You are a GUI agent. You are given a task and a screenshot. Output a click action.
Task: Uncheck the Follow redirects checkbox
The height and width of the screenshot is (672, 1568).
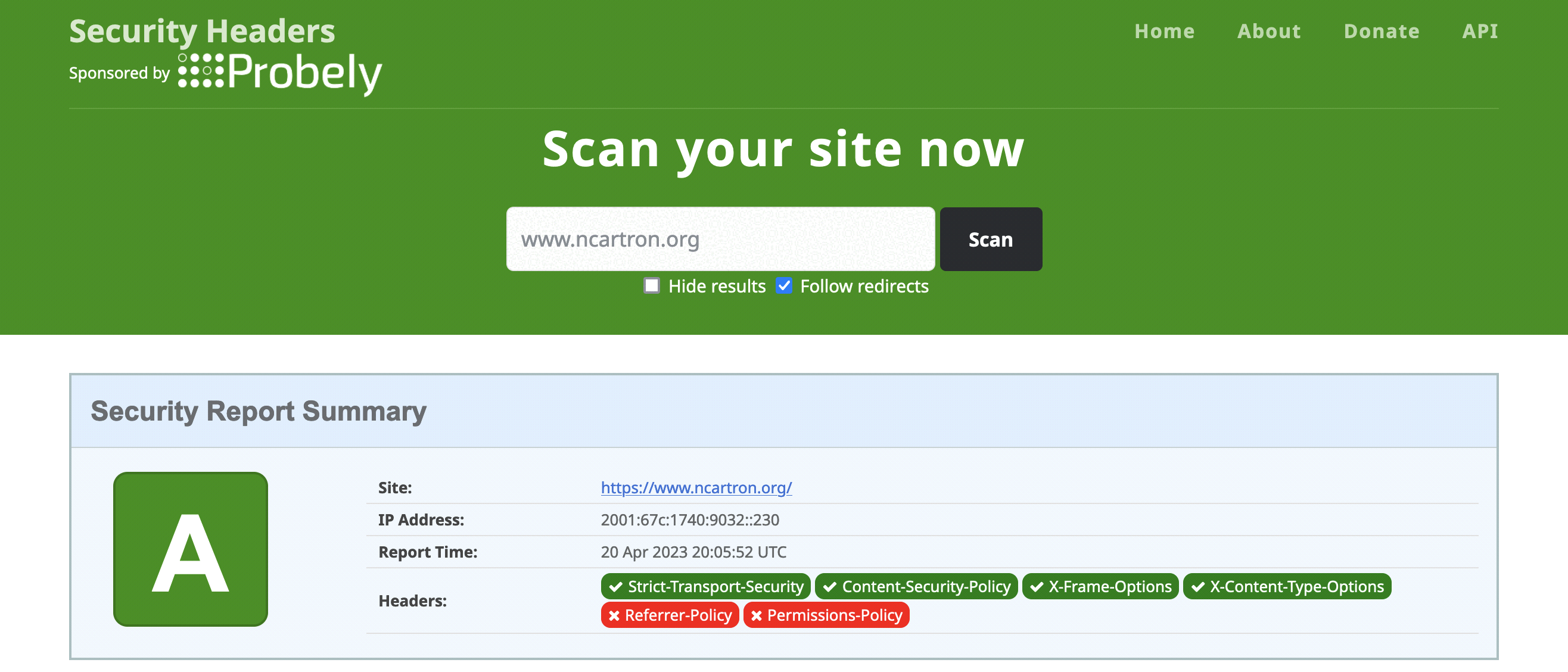[783, 285]
